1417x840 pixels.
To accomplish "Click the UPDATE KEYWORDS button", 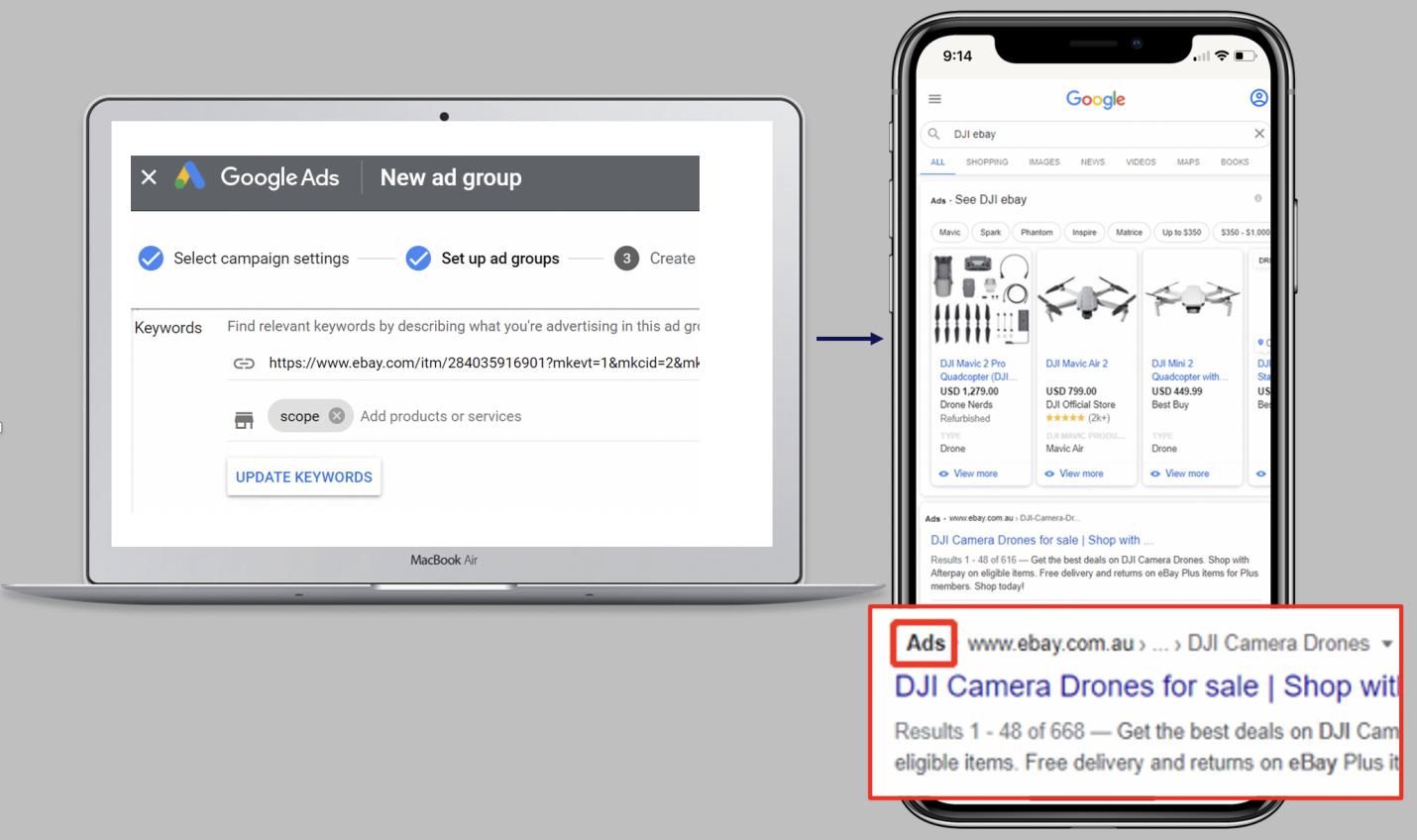I will 303,476.
